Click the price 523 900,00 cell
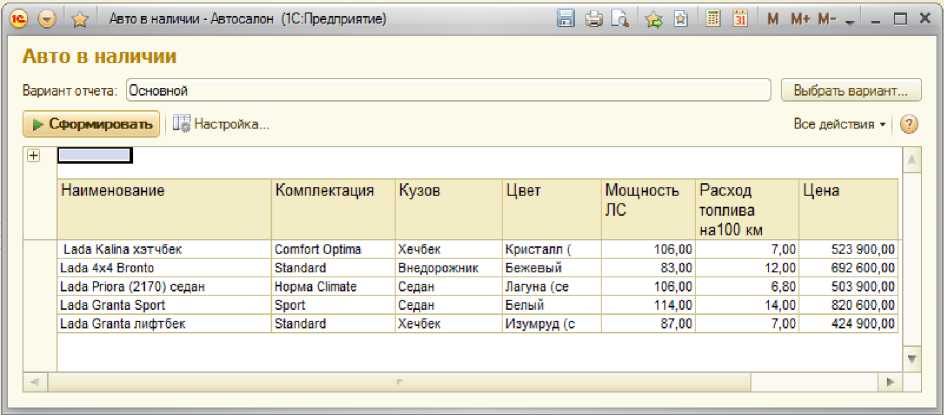This screenshot has height=415, width=944. 849,249
